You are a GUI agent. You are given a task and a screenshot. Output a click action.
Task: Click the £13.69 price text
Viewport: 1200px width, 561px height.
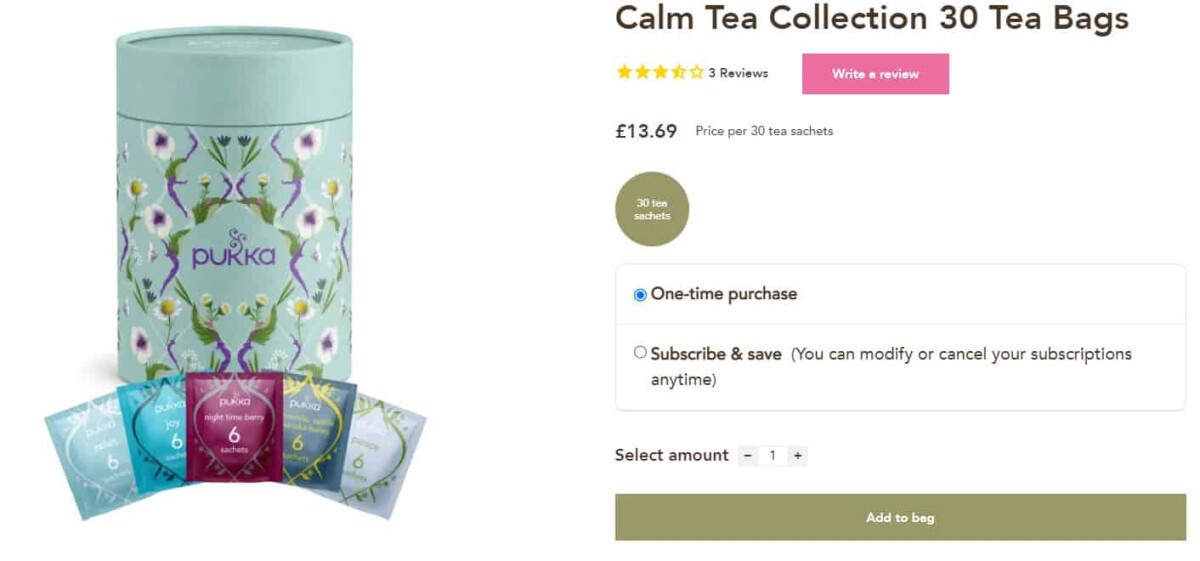(646, 131)
